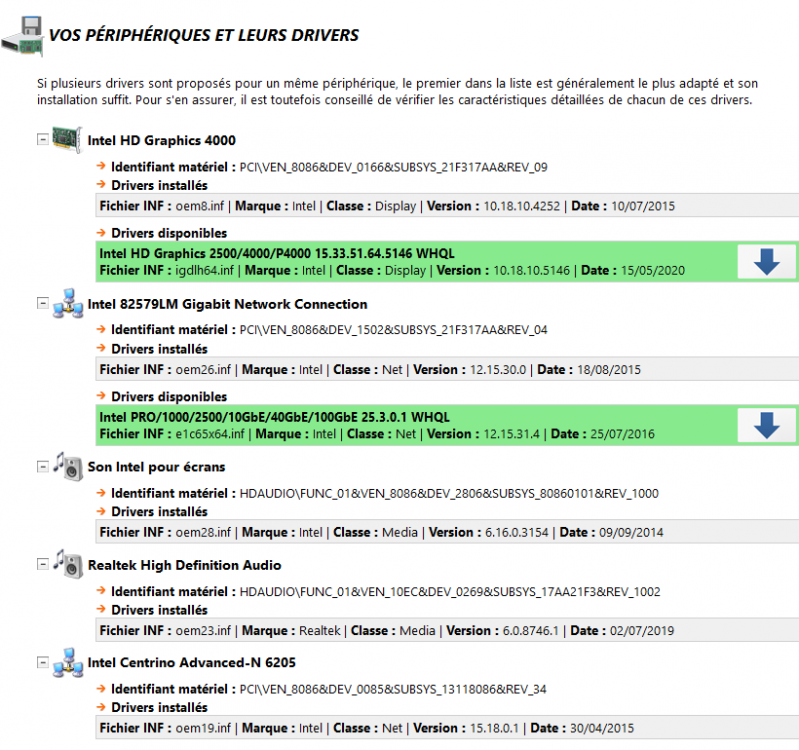Click the Realtek version 6.0.8746.1 value

[x=530, y=631]
